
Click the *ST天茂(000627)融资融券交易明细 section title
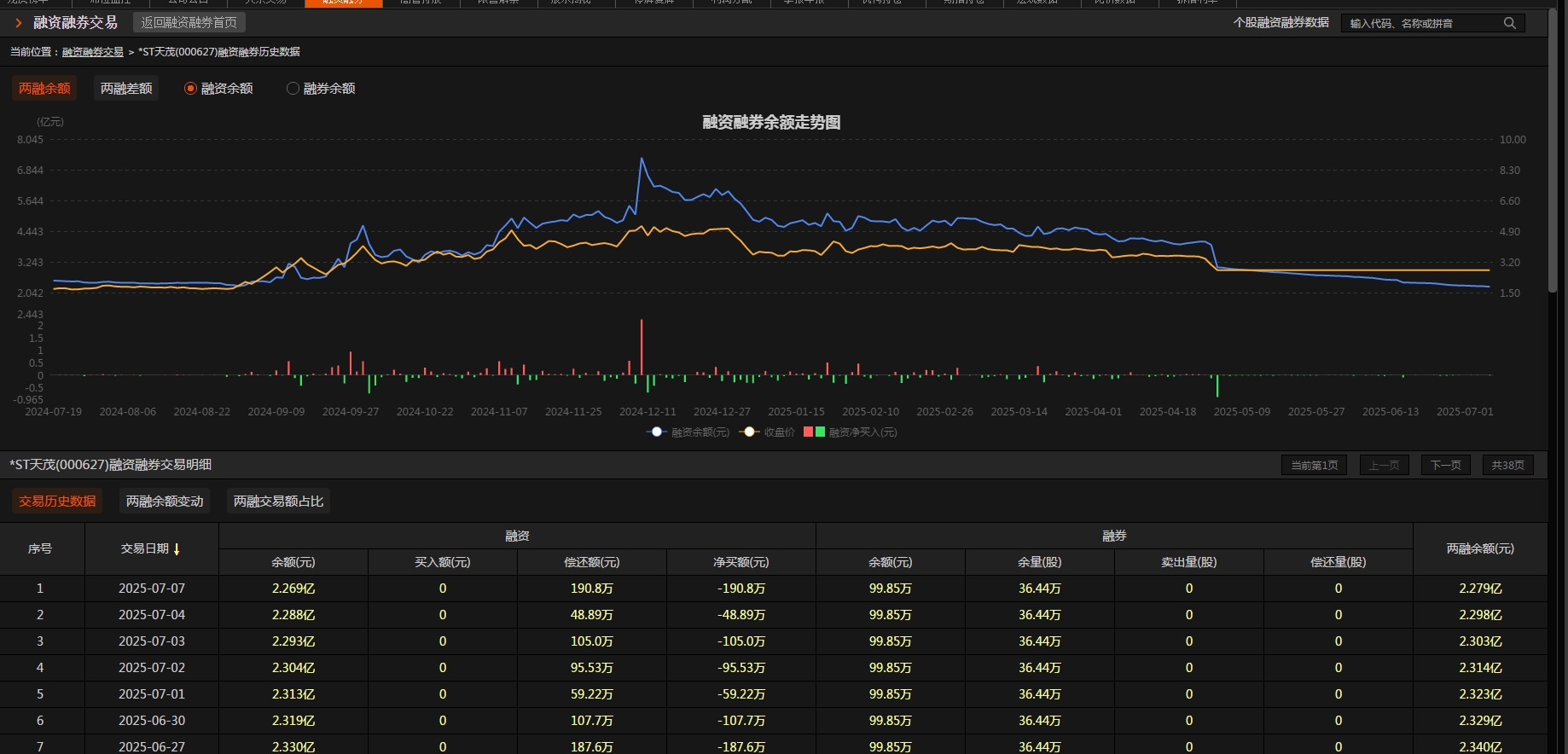pos(111,465)
